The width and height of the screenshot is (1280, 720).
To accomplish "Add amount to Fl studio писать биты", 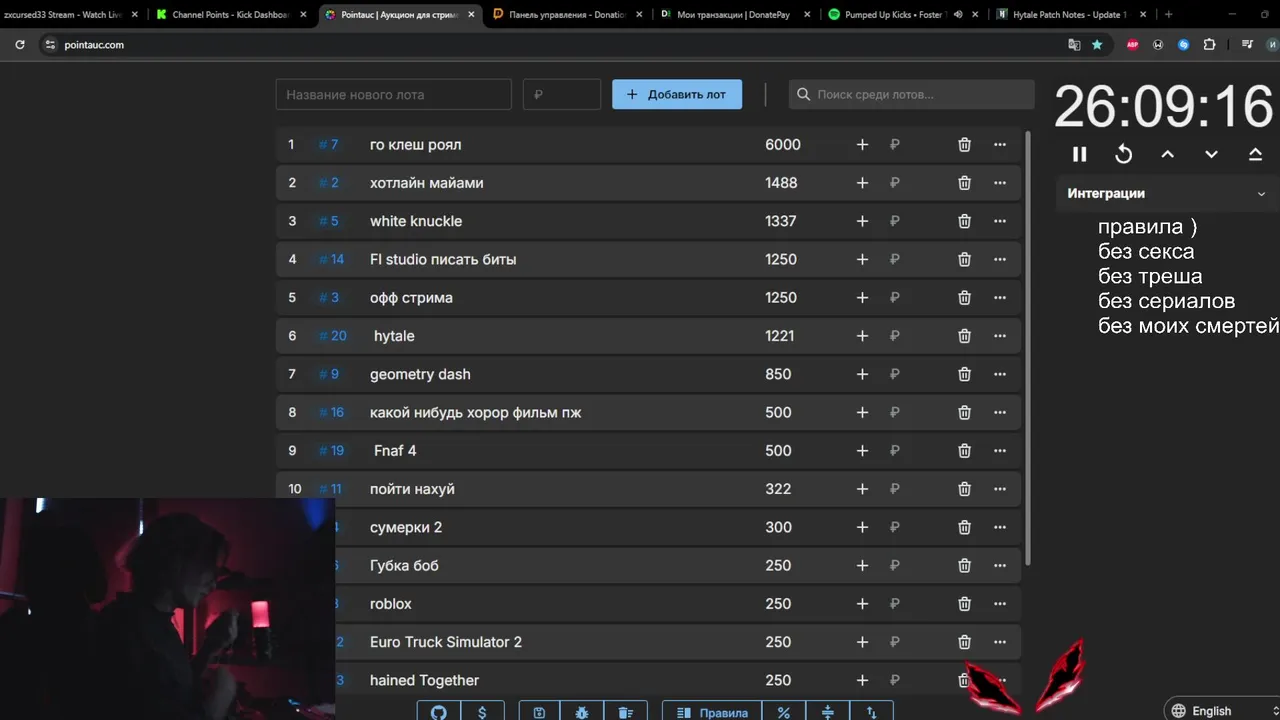I will [x=862, y=259].
